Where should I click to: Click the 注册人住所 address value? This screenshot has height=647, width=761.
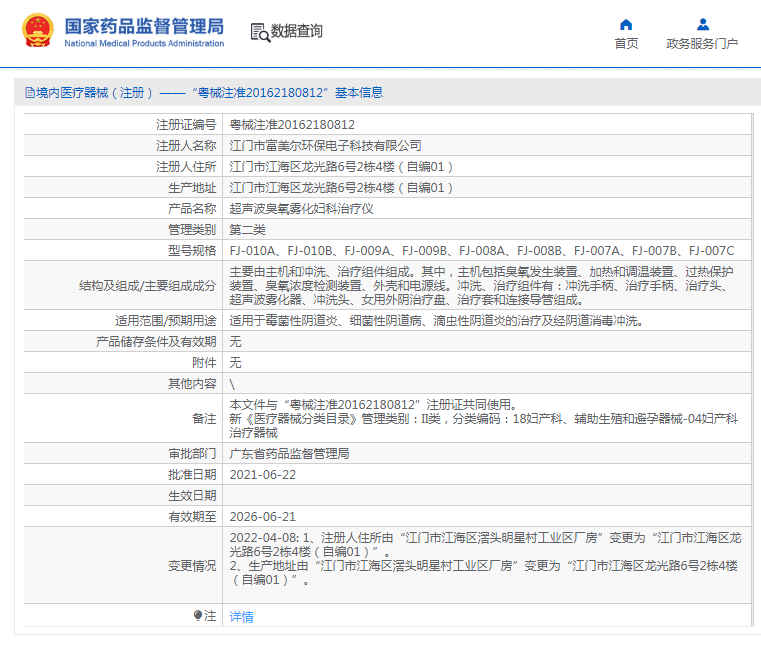(341, 166)
